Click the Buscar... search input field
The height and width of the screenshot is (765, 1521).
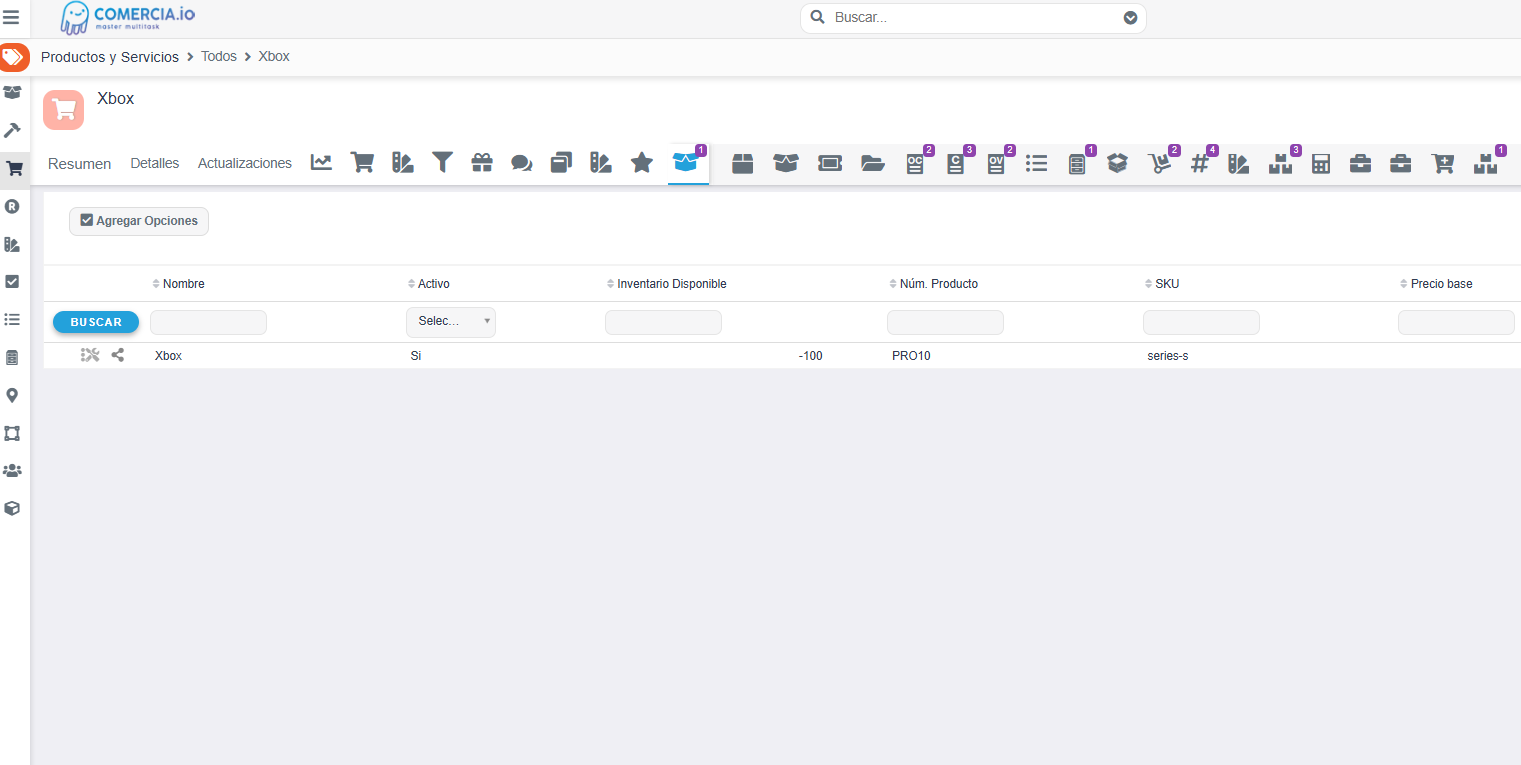pyautogui.click(x=973, y=18)
